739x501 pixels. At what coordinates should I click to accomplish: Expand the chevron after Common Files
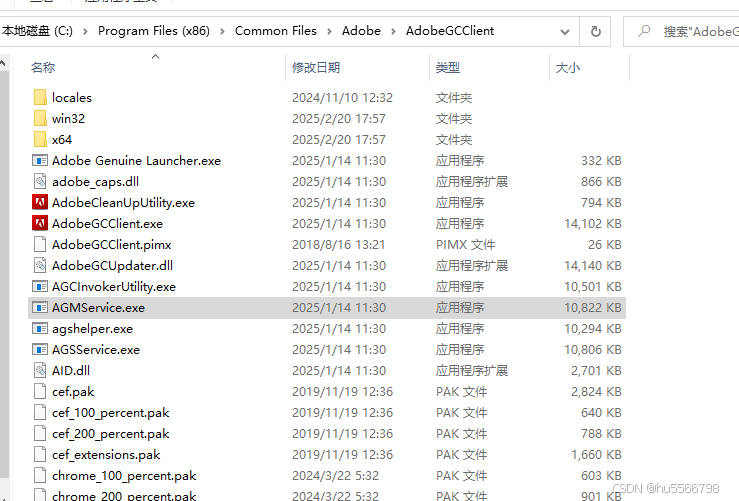click(x=329, y=32)
